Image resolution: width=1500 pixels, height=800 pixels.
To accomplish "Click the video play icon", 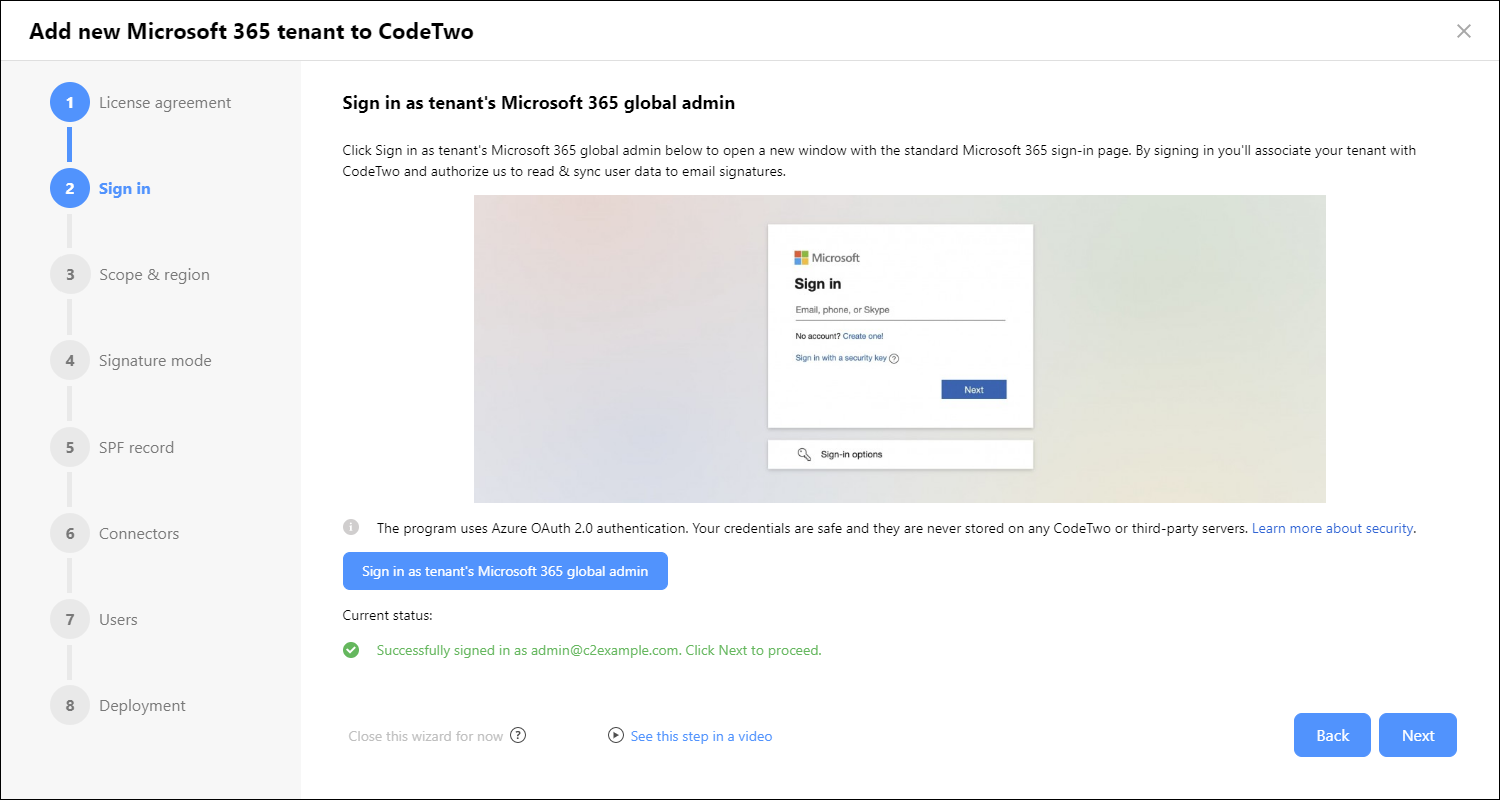I will 616,735.
